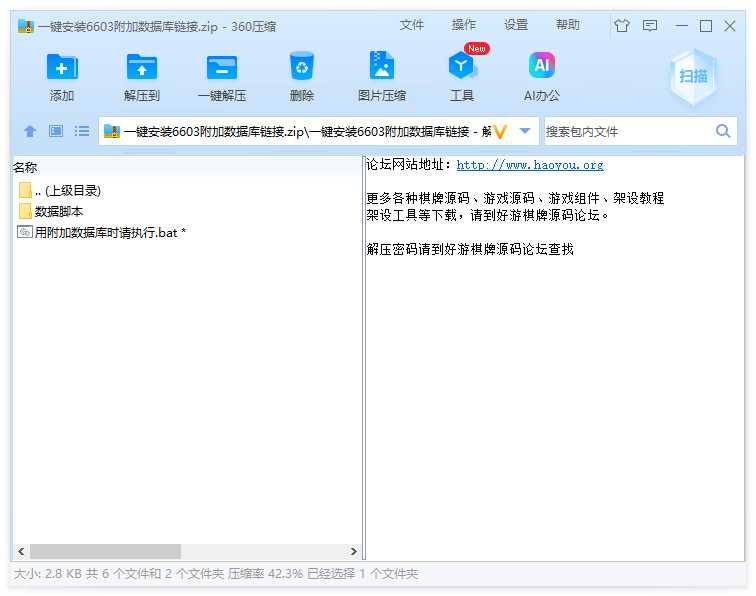Open the 操作 menu
This screenshot has height=596, width=756.
pos(463,25)
